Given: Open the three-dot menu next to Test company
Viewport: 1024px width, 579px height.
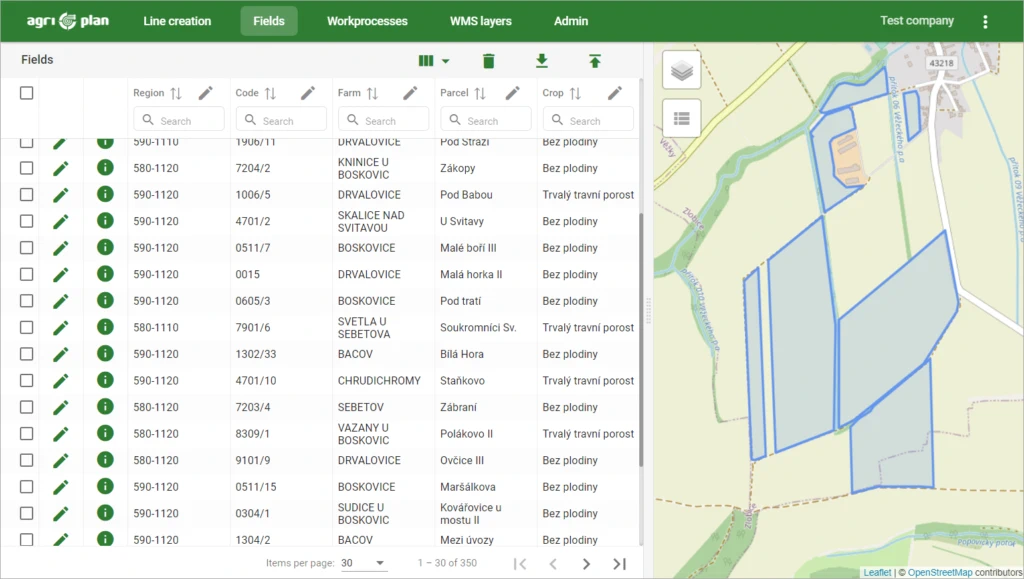Looking at the screenshot, I should pyautogui.click(x=985, y=20).
